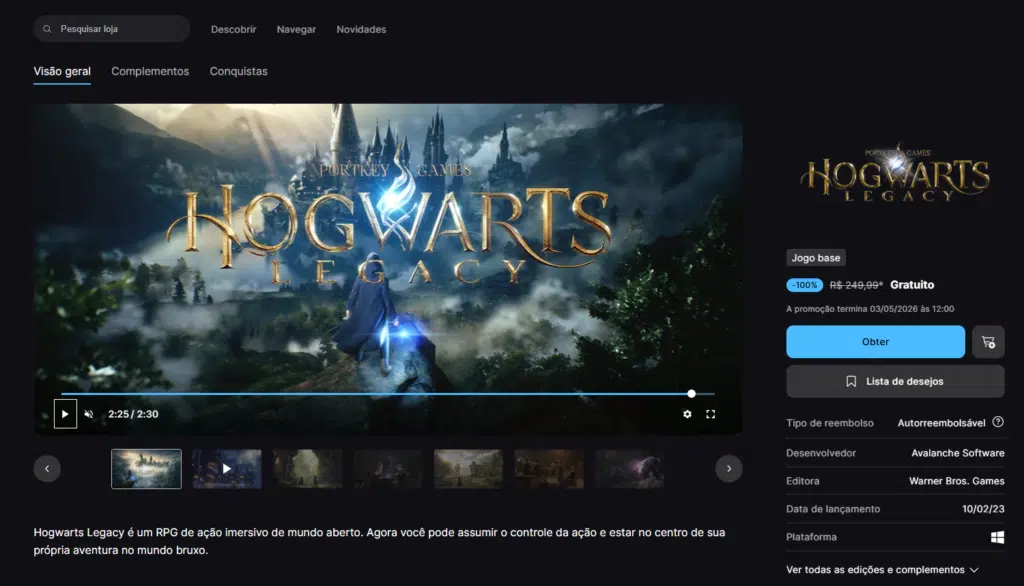Expand Ver todas as edições e complementos
1024x586 pixels.
(x=882, y=570)
